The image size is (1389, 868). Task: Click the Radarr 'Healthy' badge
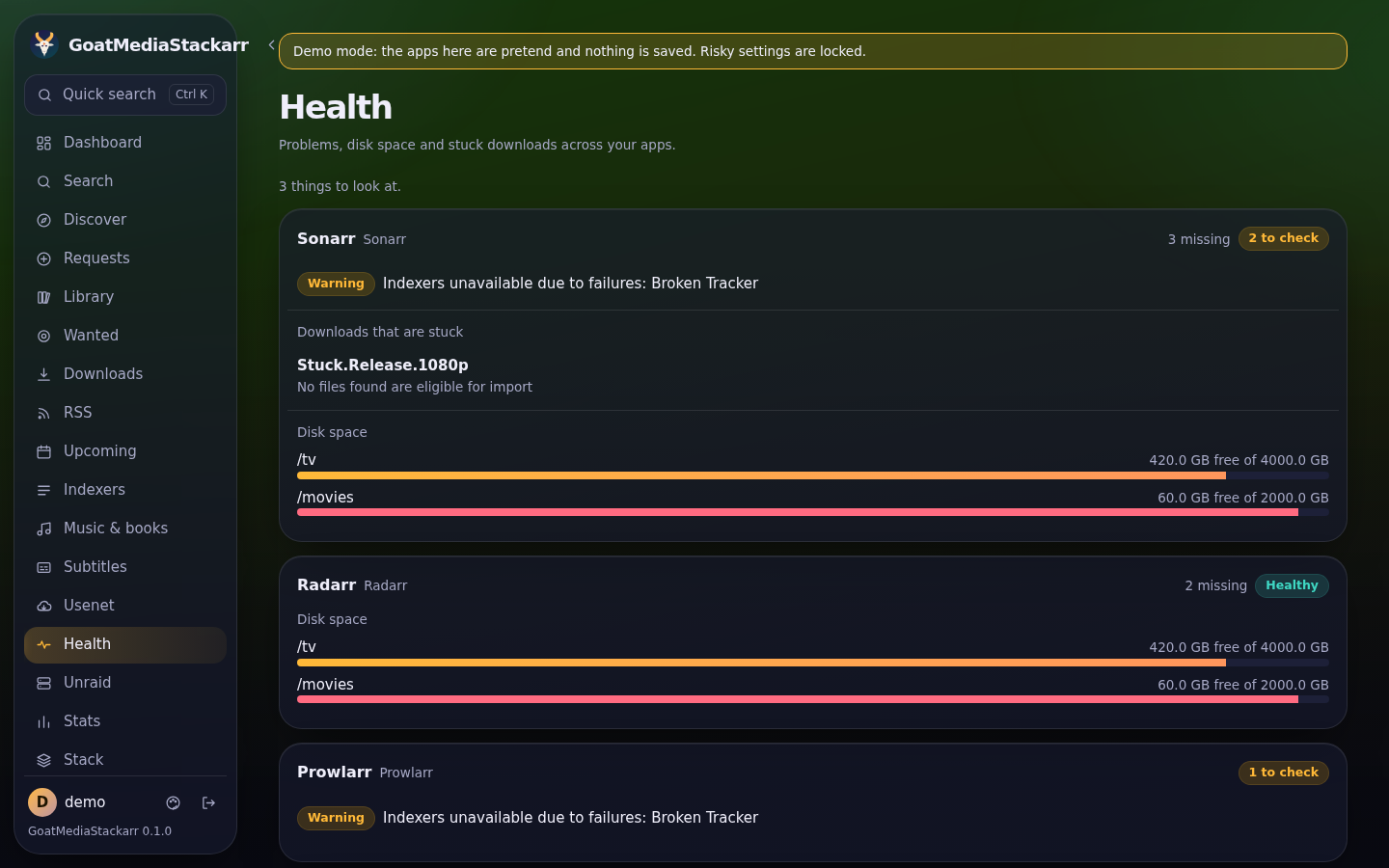click(x=1292, y=585)
